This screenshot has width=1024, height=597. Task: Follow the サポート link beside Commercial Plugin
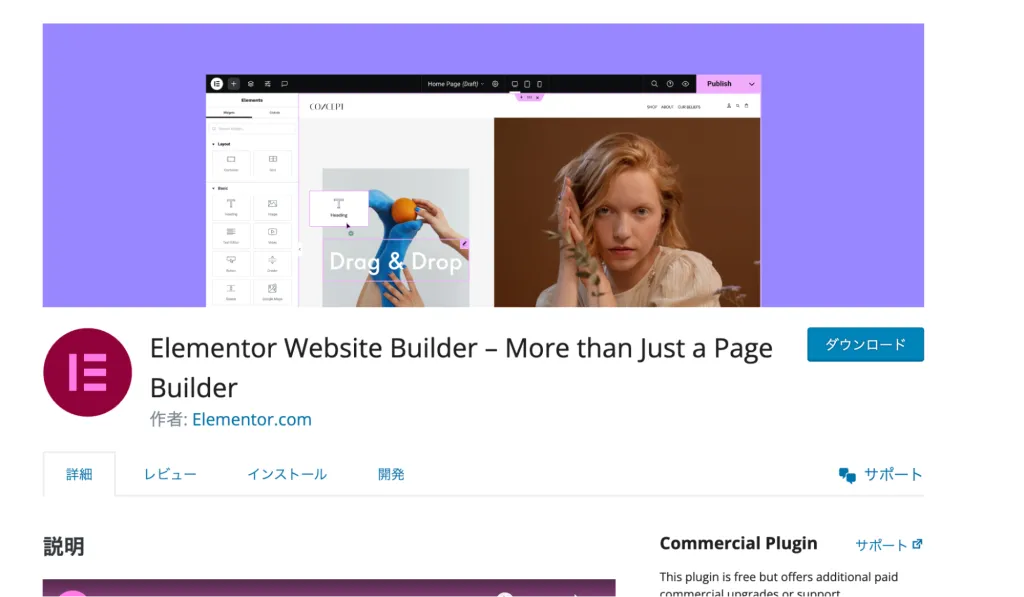pos(881,545)
